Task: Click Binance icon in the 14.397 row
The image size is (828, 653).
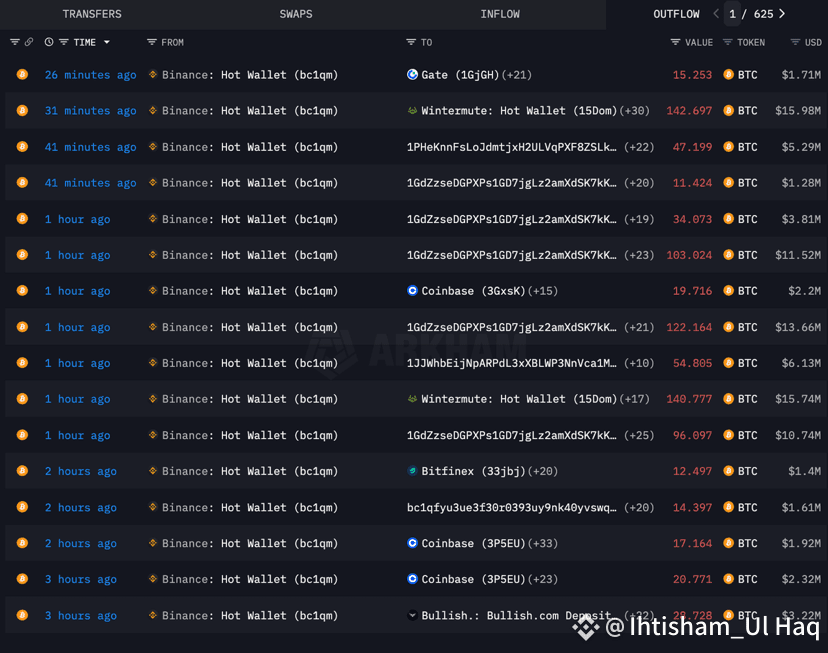Action: tap(153, 507)
